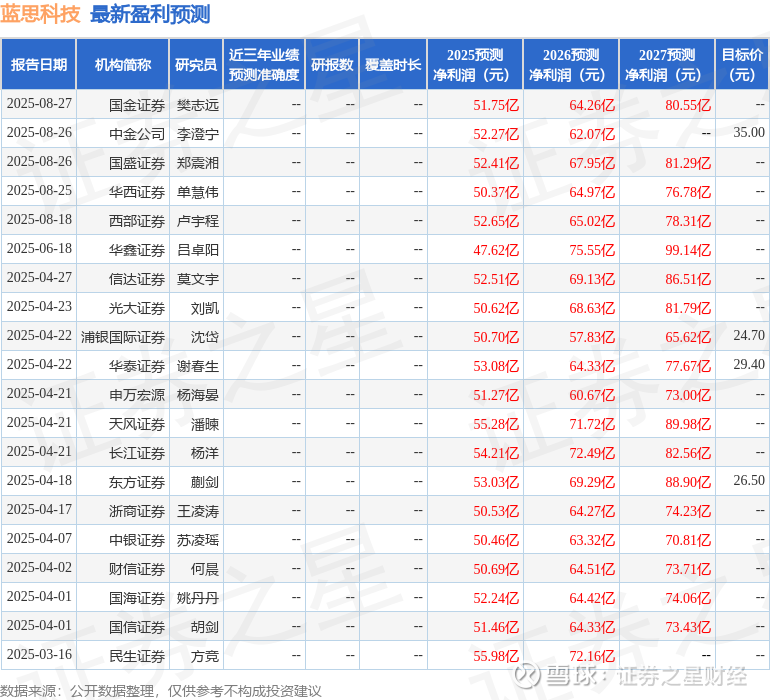Image resolution: width=770 pixels, height=700 pixels.
Task: Click the 80.55亿 profit value
Action: point(688,105)
